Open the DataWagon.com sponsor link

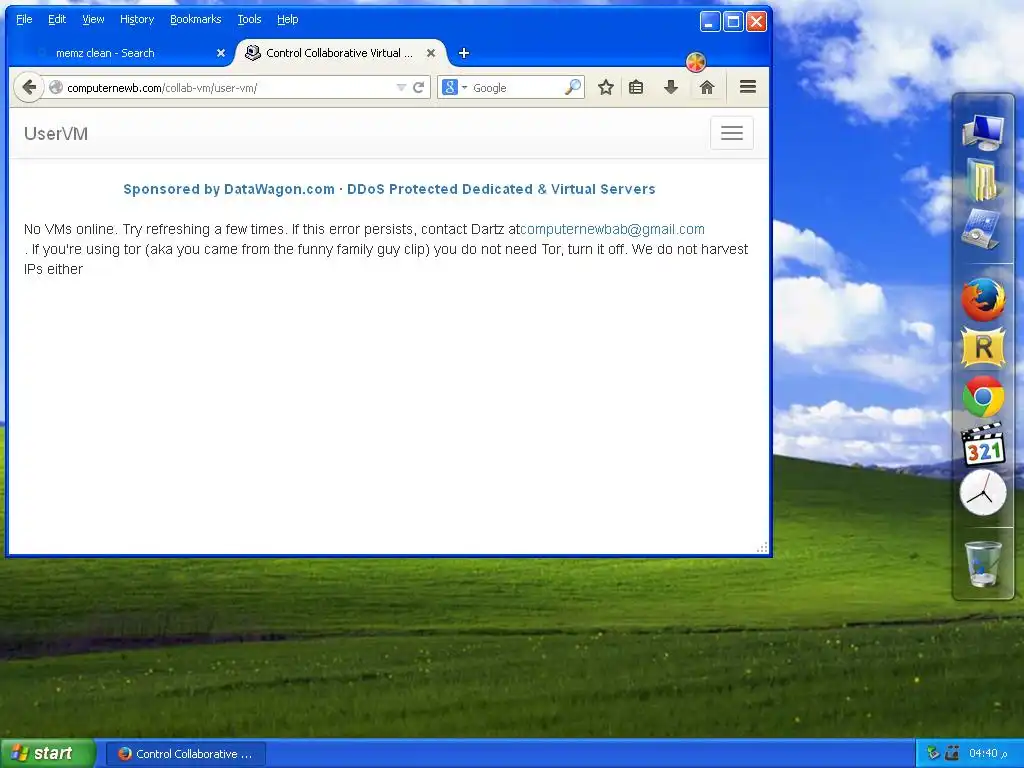[x=389, y=189]
